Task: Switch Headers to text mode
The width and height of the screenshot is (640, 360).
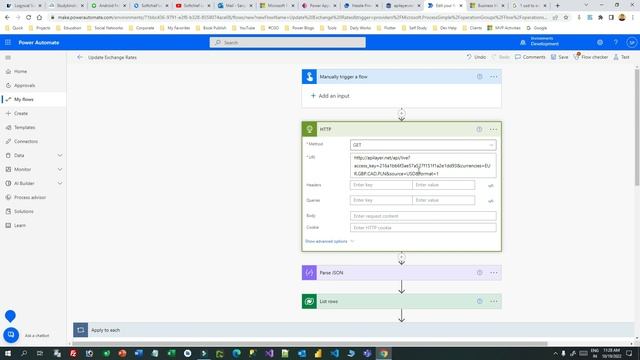Action: 491,185
